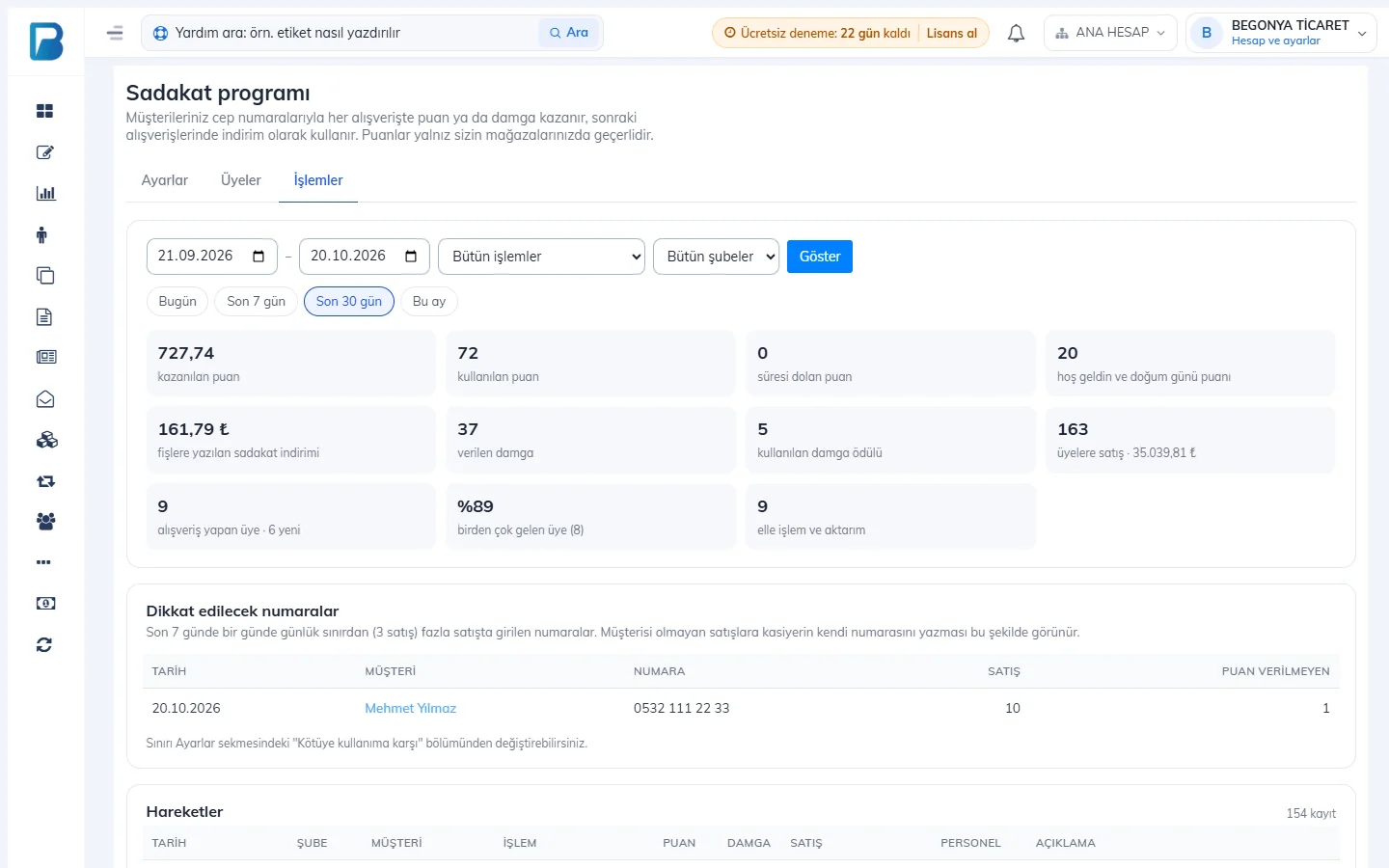Image resolution: width=1389 pixels, height=868 pixels.
Task: Click the pencil edit icon in sidebar
Action: [x=44, y=152]
